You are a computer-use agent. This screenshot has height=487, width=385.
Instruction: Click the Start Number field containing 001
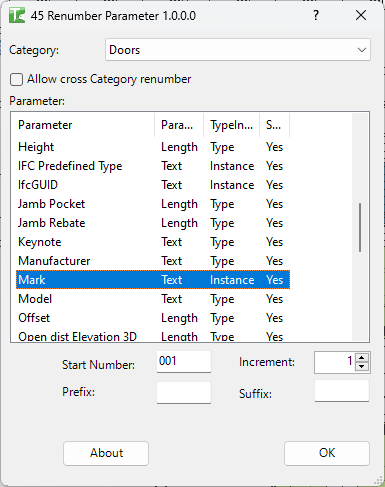click(184, 361)
